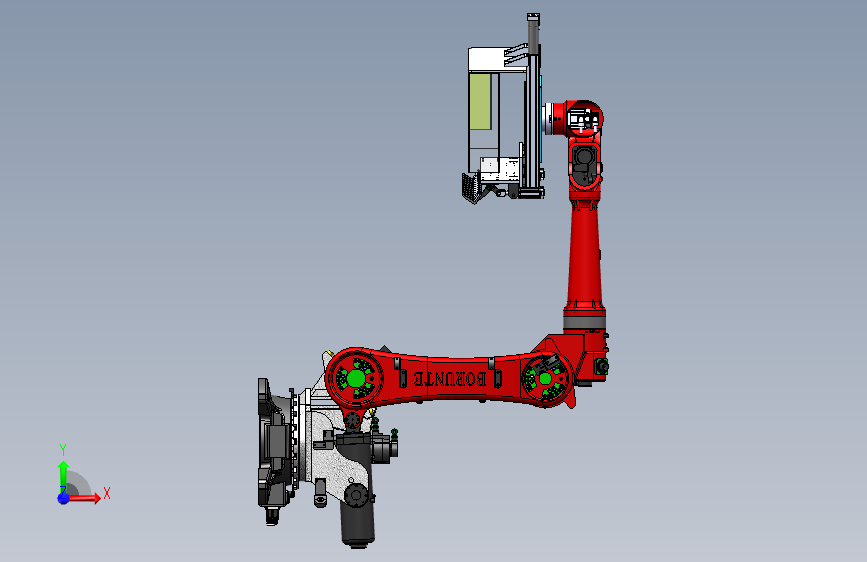Select the blue Z axis ball of the triad

[64, 498]
